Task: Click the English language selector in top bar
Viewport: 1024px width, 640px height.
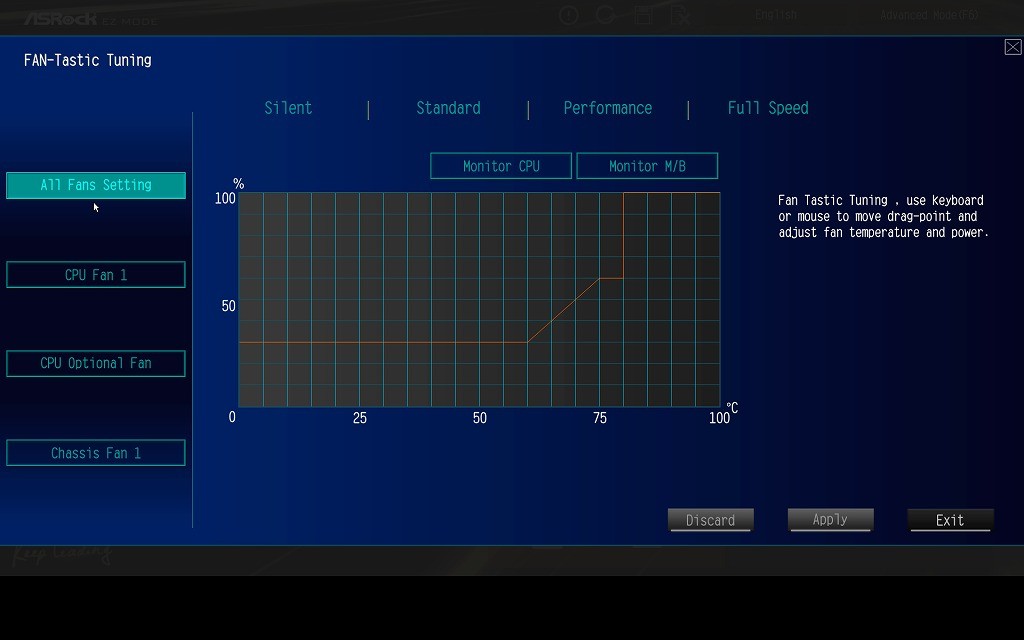Action: 776,15
